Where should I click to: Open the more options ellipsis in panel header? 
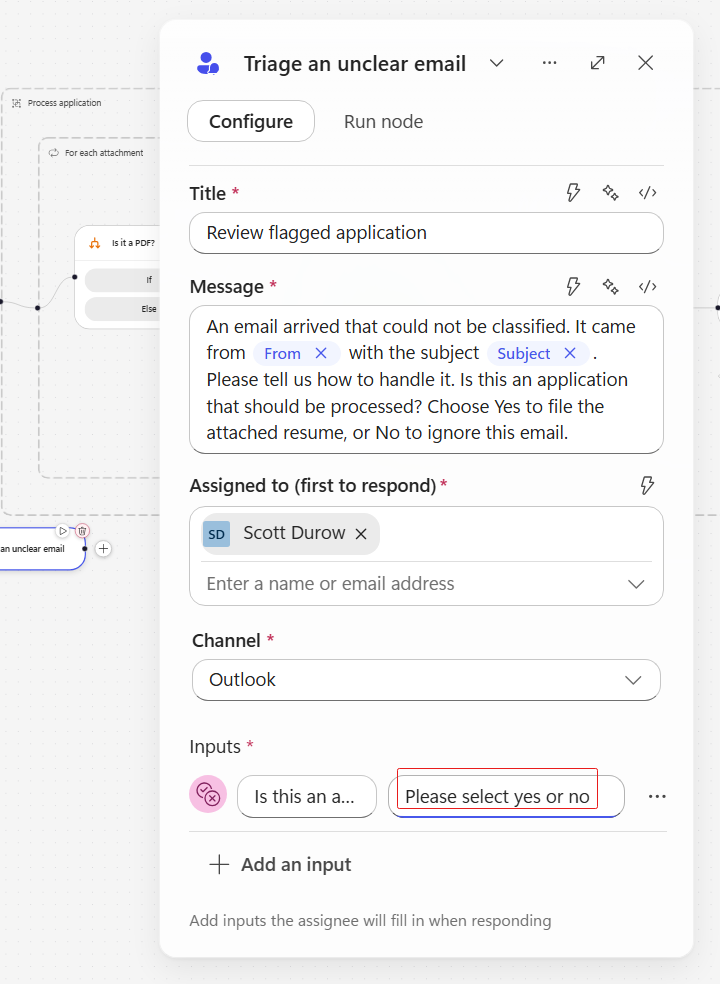click(x=549, y=63)
